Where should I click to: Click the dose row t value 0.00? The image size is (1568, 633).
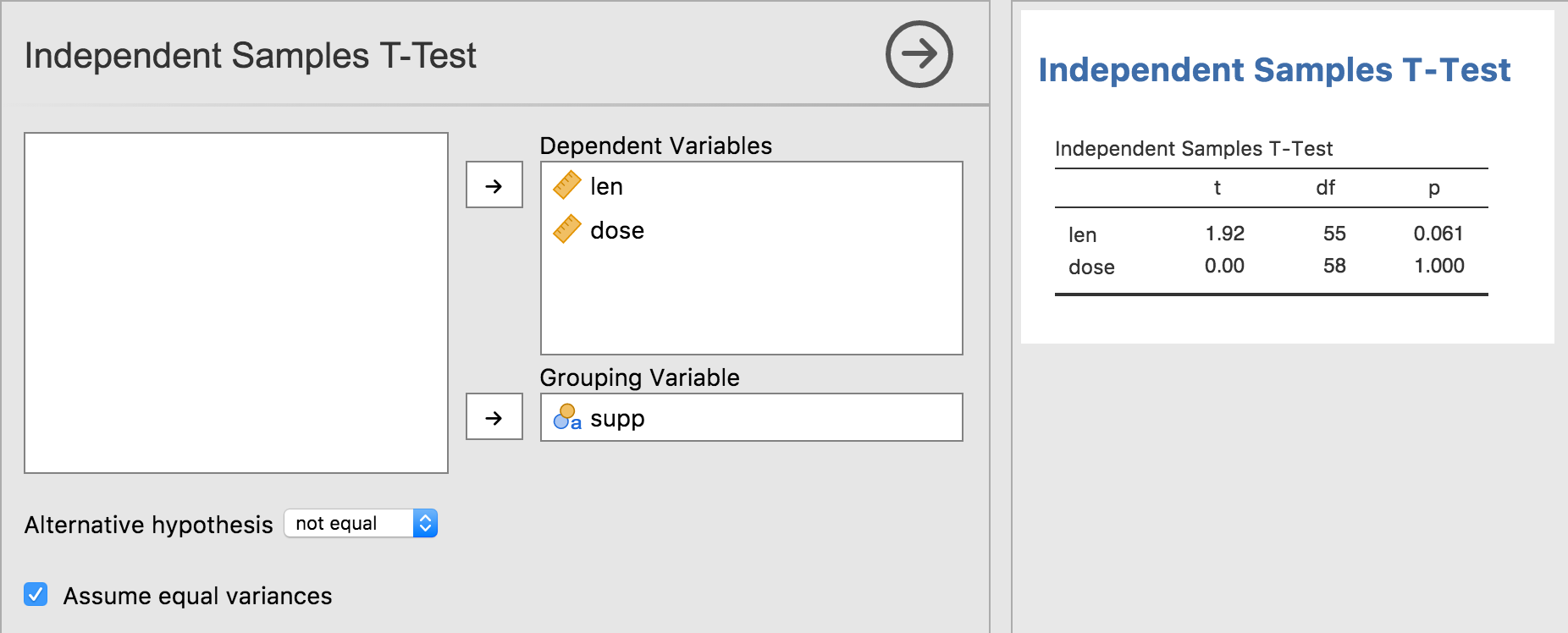point(1224,266)
